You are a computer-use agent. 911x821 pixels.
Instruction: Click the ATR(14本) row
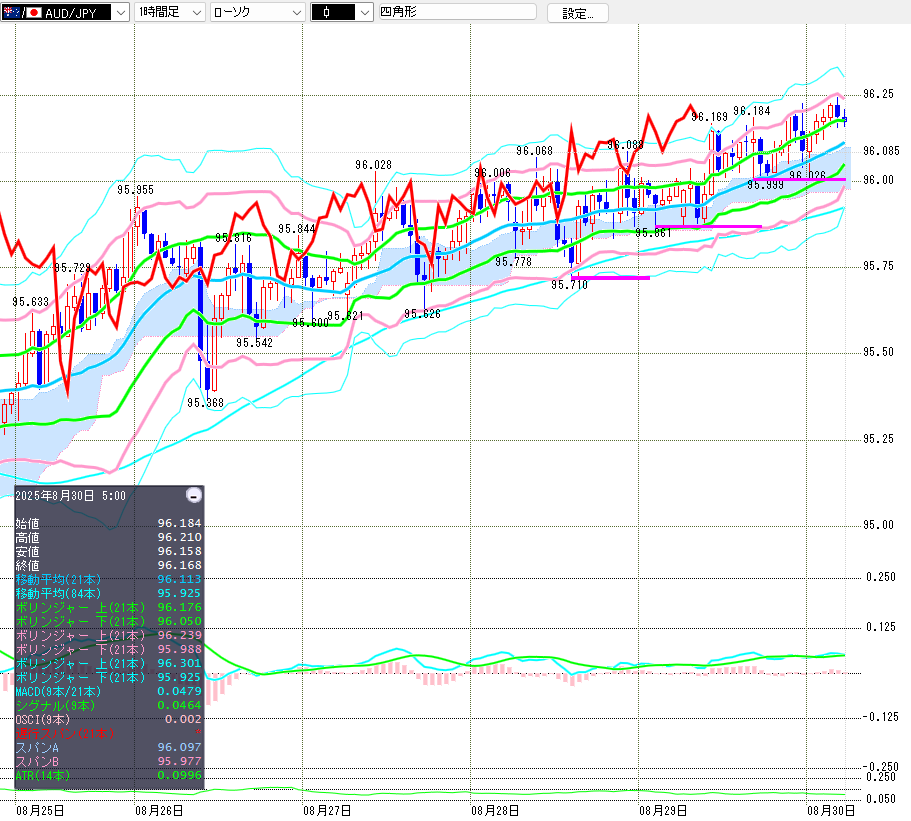(109, 775)
